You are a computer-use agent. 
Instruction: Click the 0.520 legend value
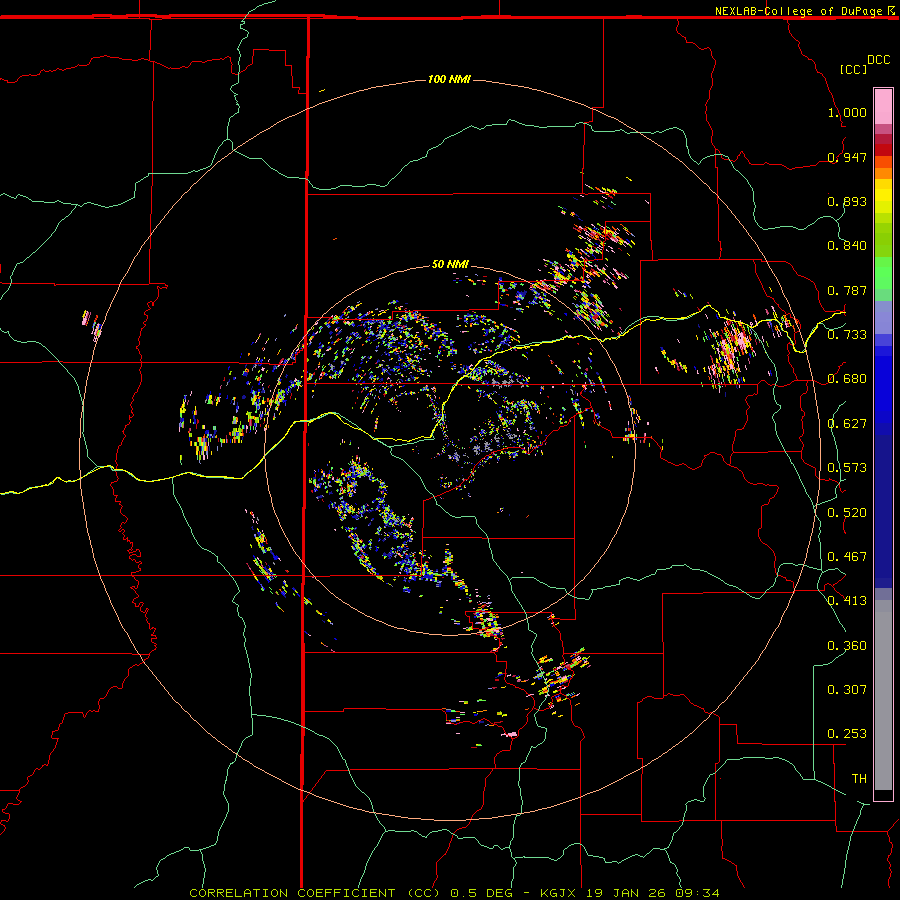(847, 513)
